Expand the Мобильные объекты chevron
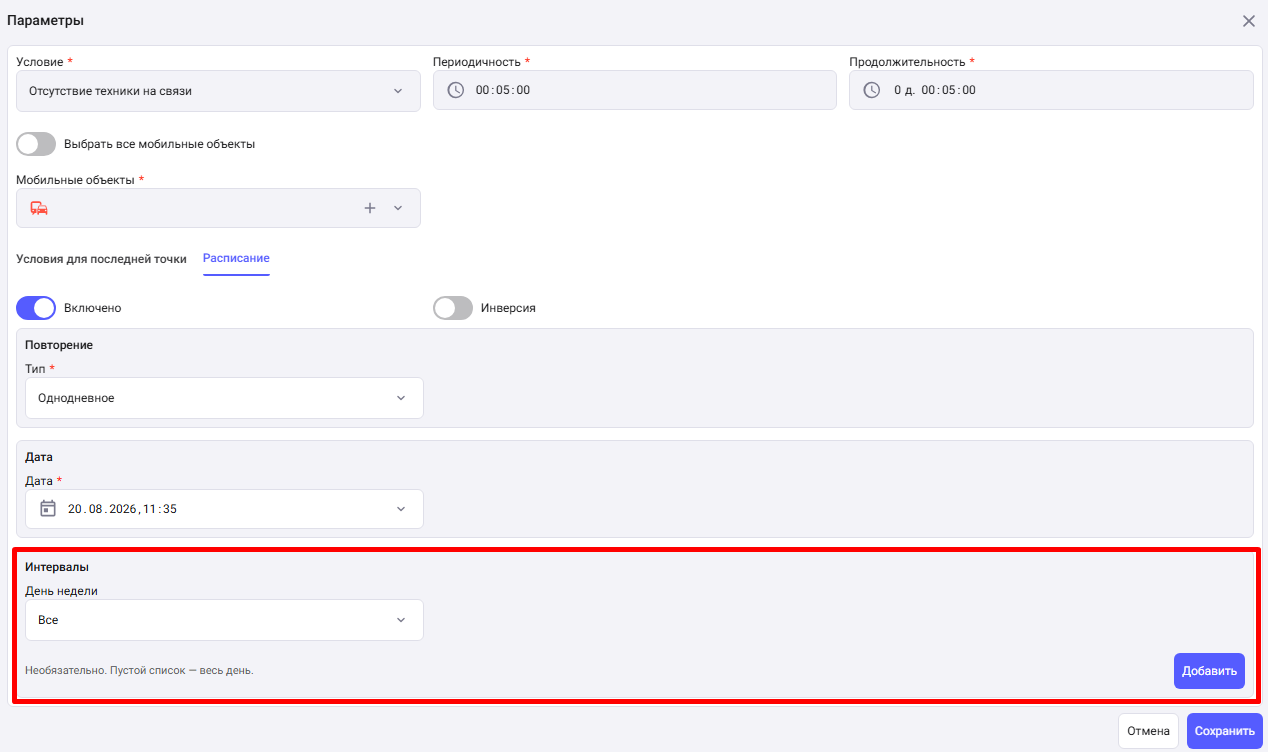 point(398,208)
